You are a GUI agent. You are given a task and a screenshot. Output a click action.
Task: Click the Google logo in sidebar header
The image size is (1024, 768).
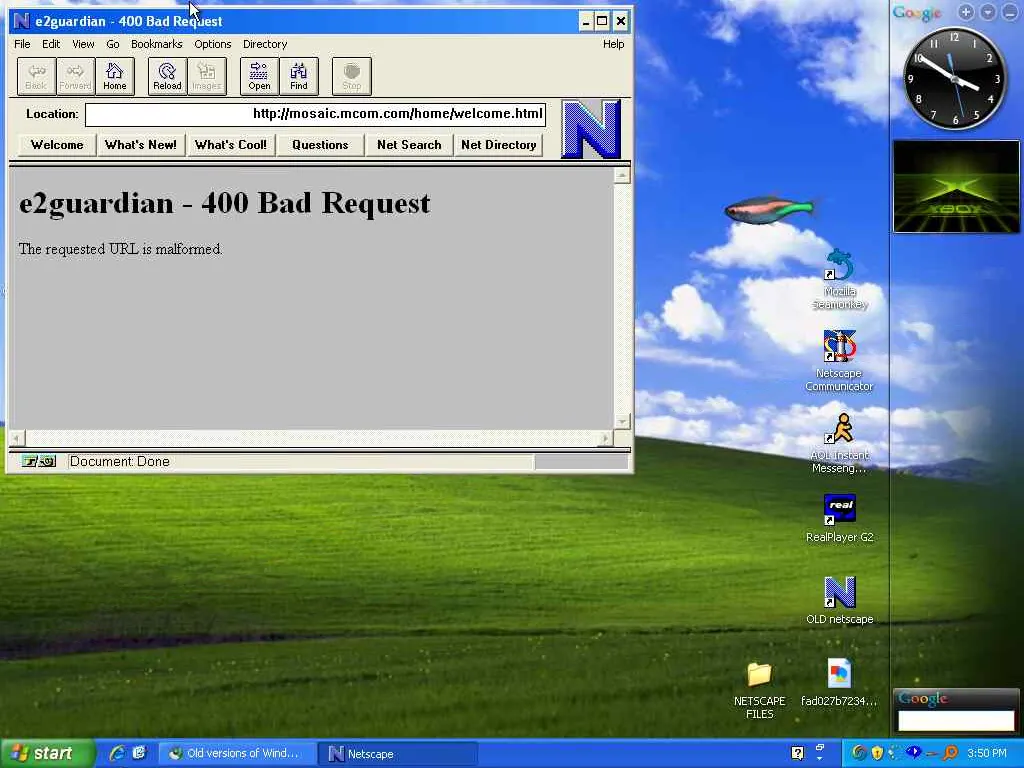pyautogui.click(x=917, y=12)
